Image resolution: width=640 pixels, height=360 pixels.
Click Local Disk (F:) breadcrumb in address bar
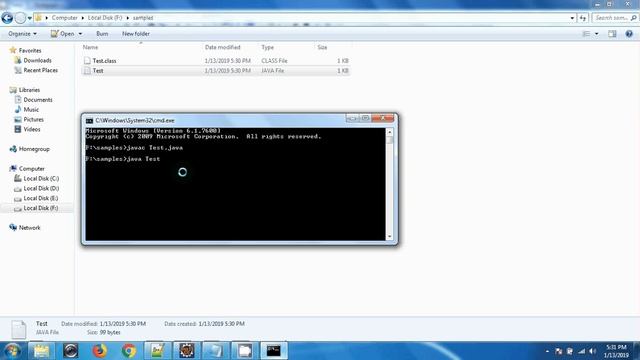click(105, 18)
